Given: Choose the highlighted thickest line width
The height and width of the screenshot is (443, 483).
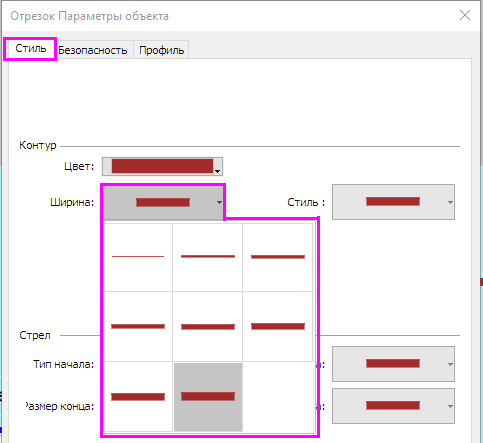Looking at the screenshot, I should (208, 397).
